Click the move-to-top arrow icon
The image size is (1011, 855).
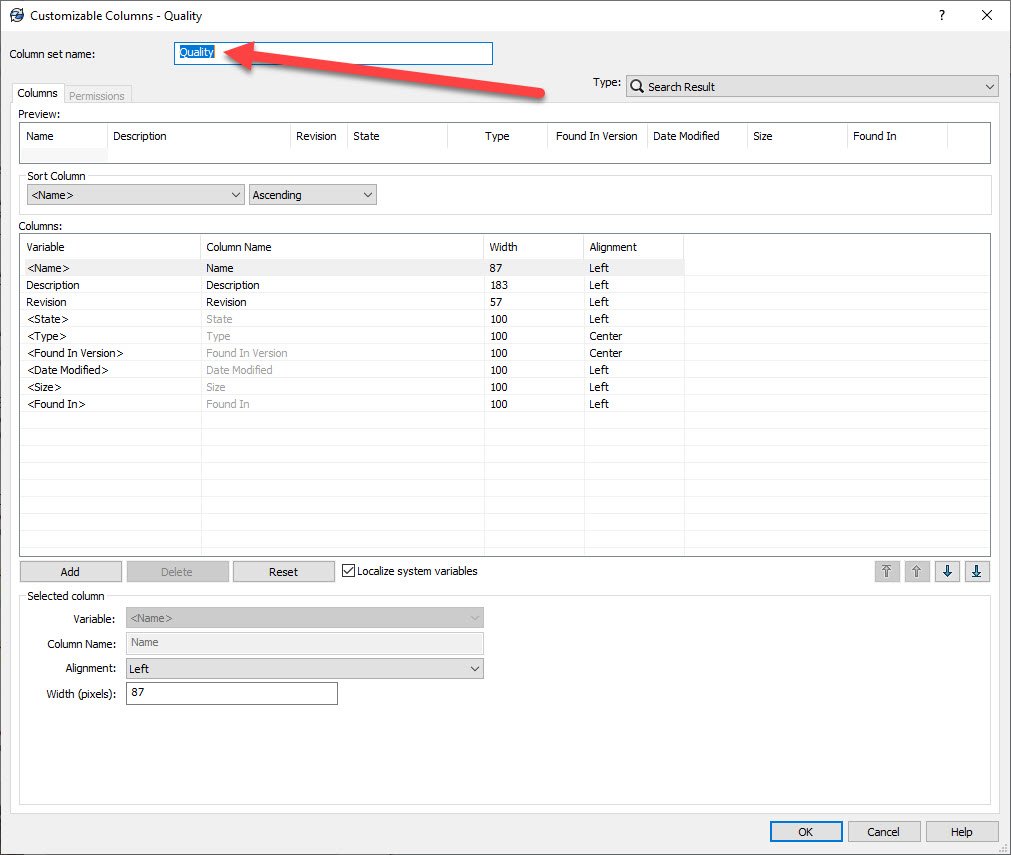click(887, 572)
